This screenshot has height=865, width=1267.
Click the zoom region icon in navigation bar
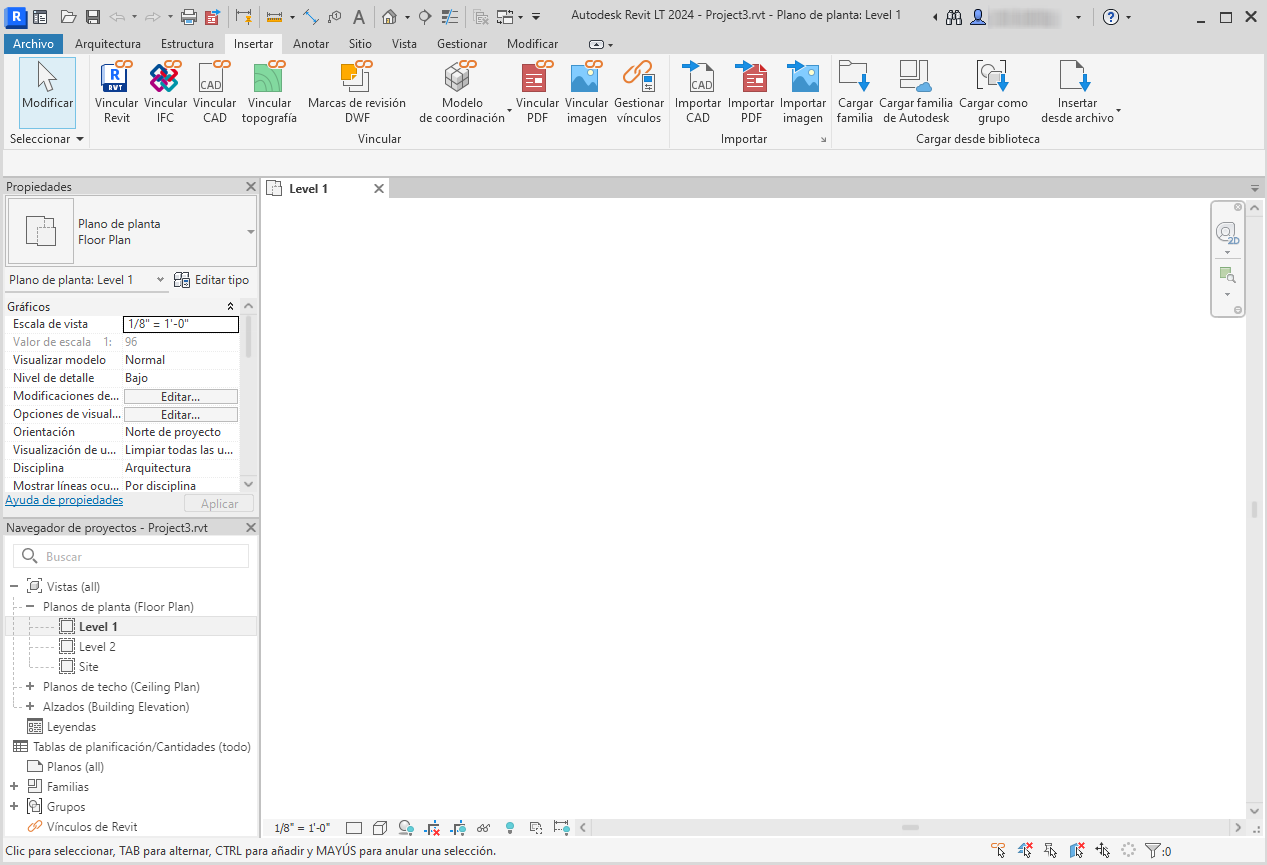[x=1227, y=275]
